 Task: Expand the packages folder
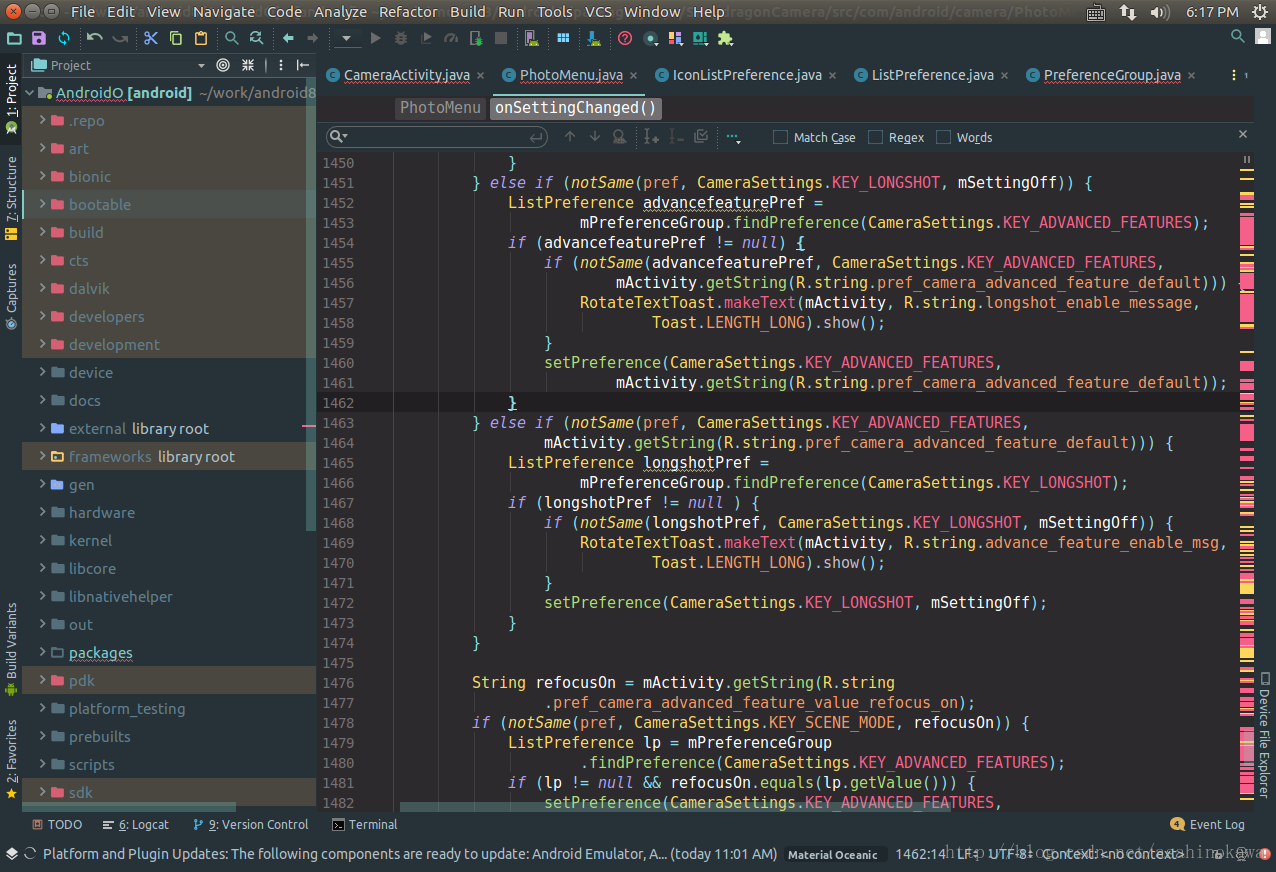(41, 652)
